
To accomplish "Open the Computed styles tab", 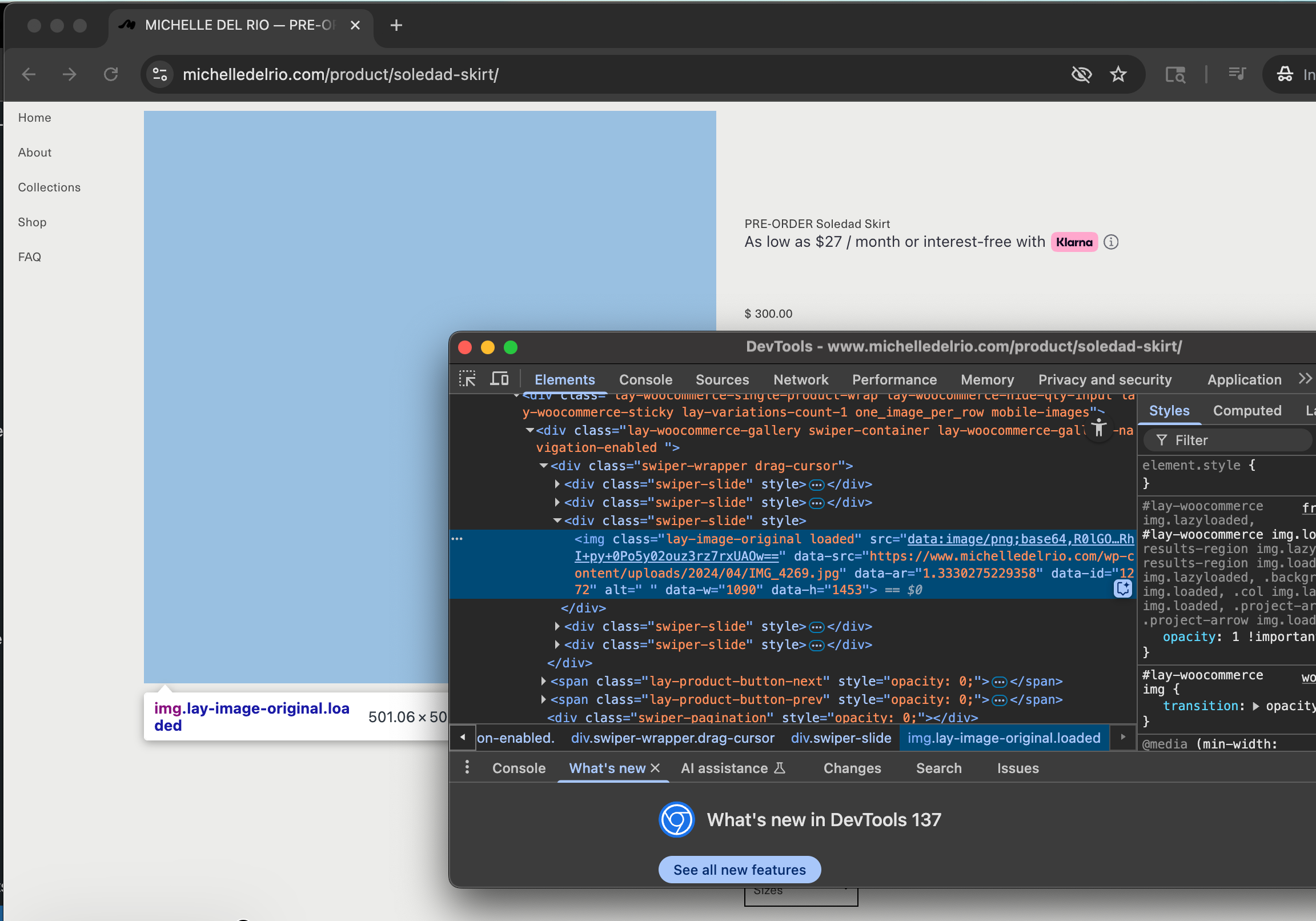I will [1247, 411].
